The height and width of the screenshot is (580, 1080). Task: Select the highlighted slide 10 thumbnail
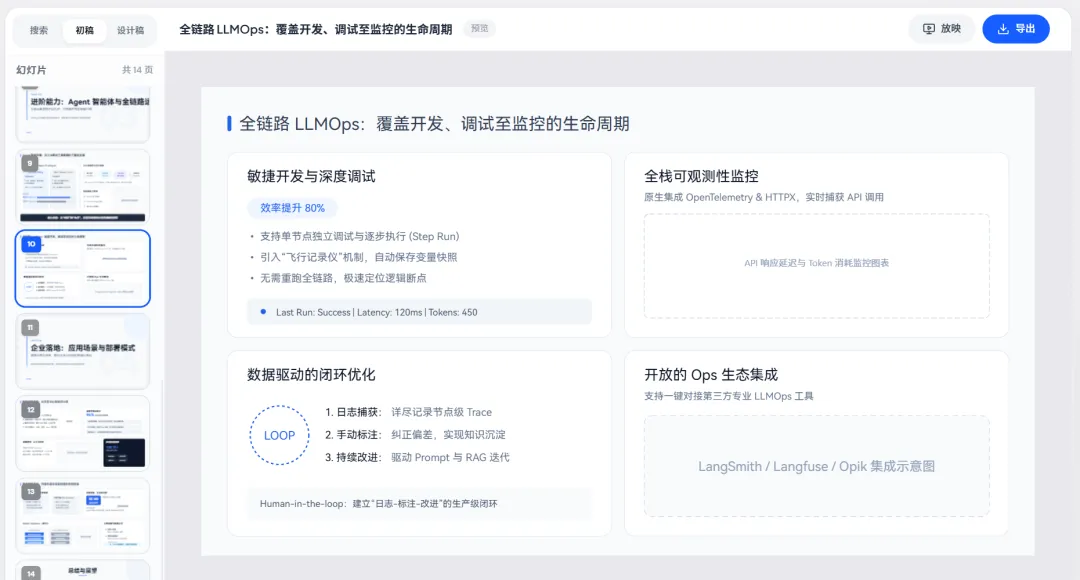pos(83,268)
